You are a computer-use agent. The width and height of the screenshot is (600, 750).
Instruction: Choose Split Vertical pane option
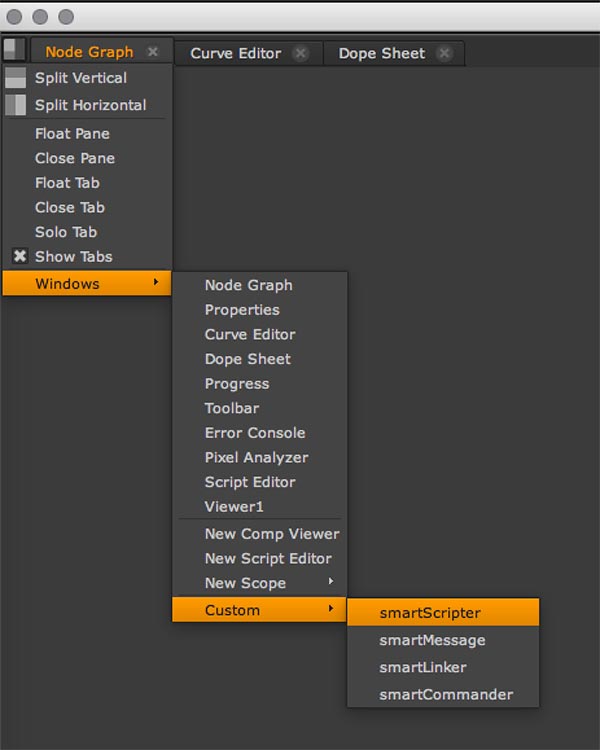point(80,78)
